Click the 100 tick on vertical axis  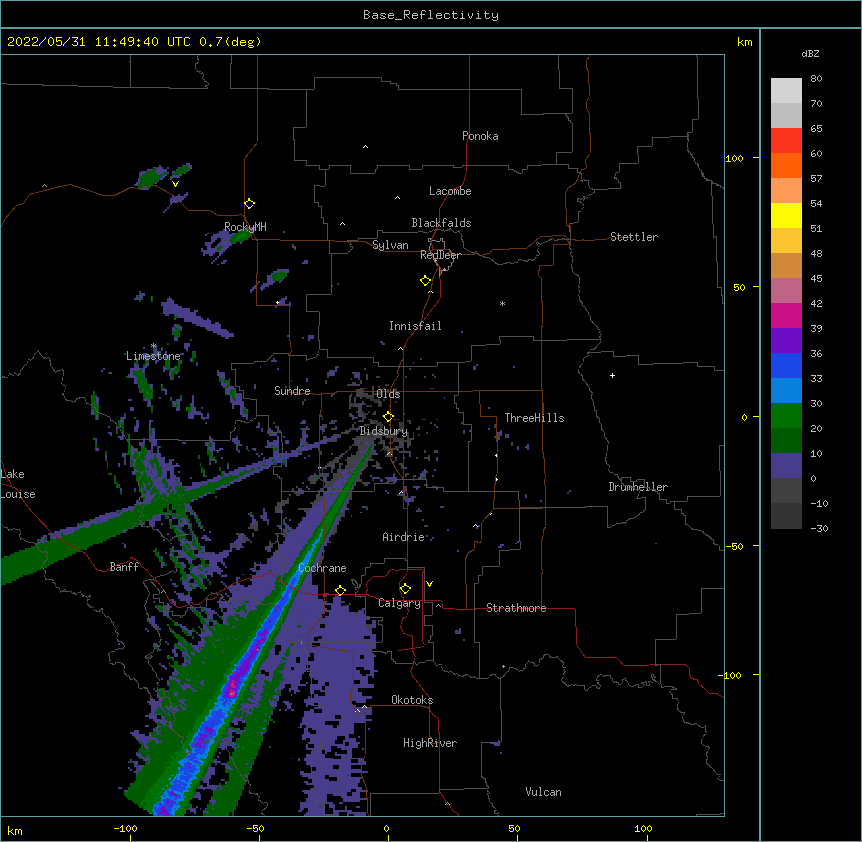pyautogui.click(x=734, y=158)
